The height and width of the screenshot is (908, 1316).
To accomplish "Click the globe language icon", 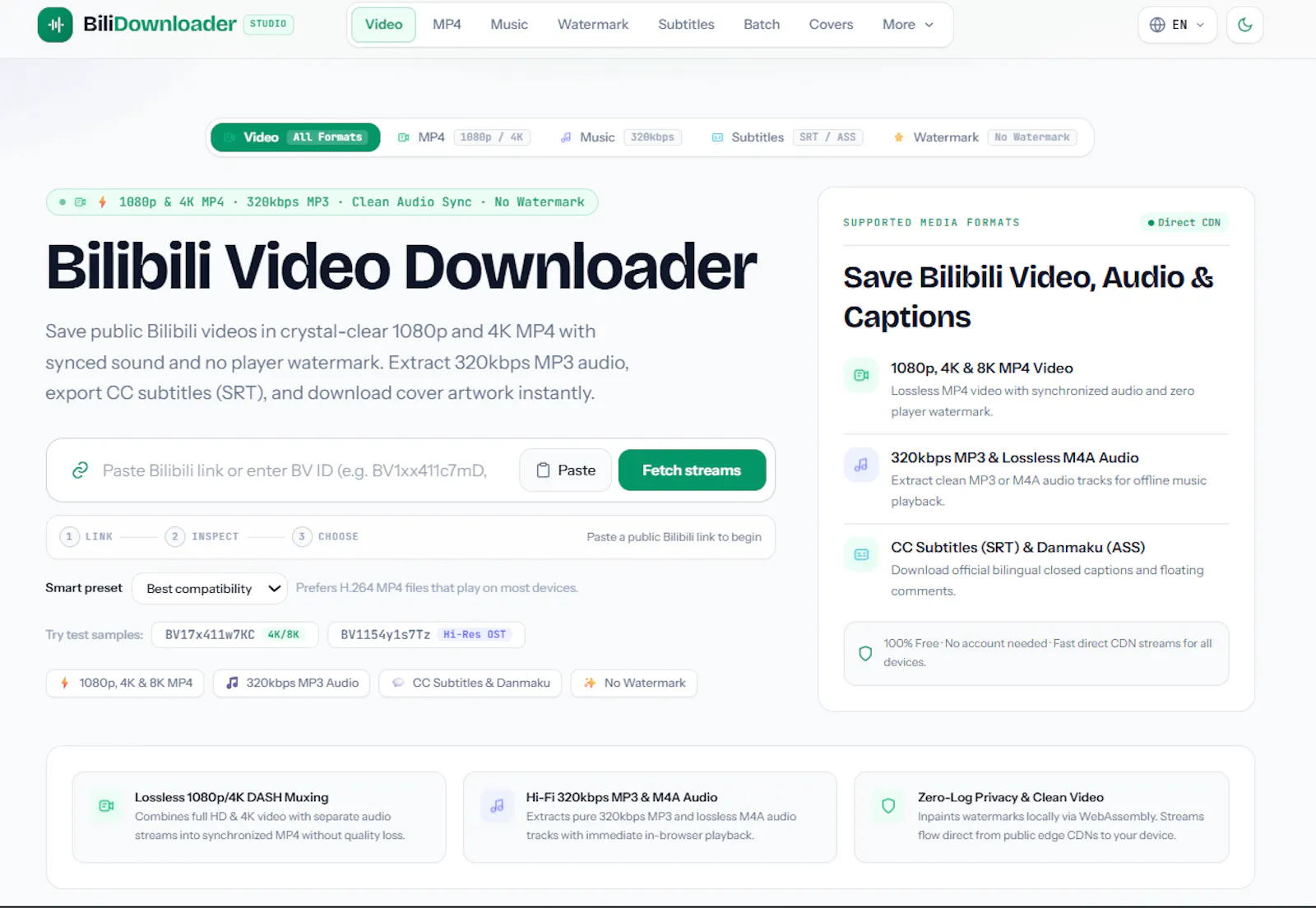I will click(1157, 25).
